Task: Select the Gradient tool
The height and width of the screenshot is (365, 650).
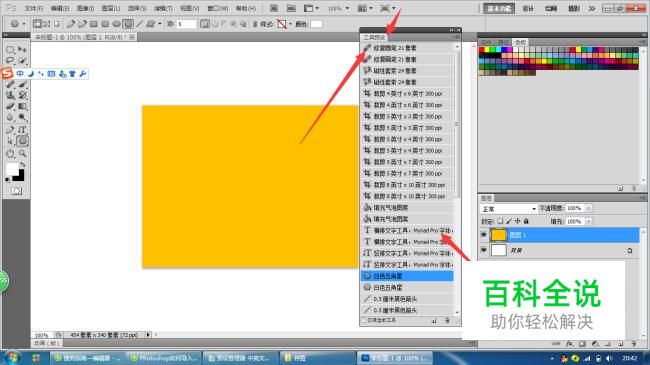Action: click(x=22, y=106)
